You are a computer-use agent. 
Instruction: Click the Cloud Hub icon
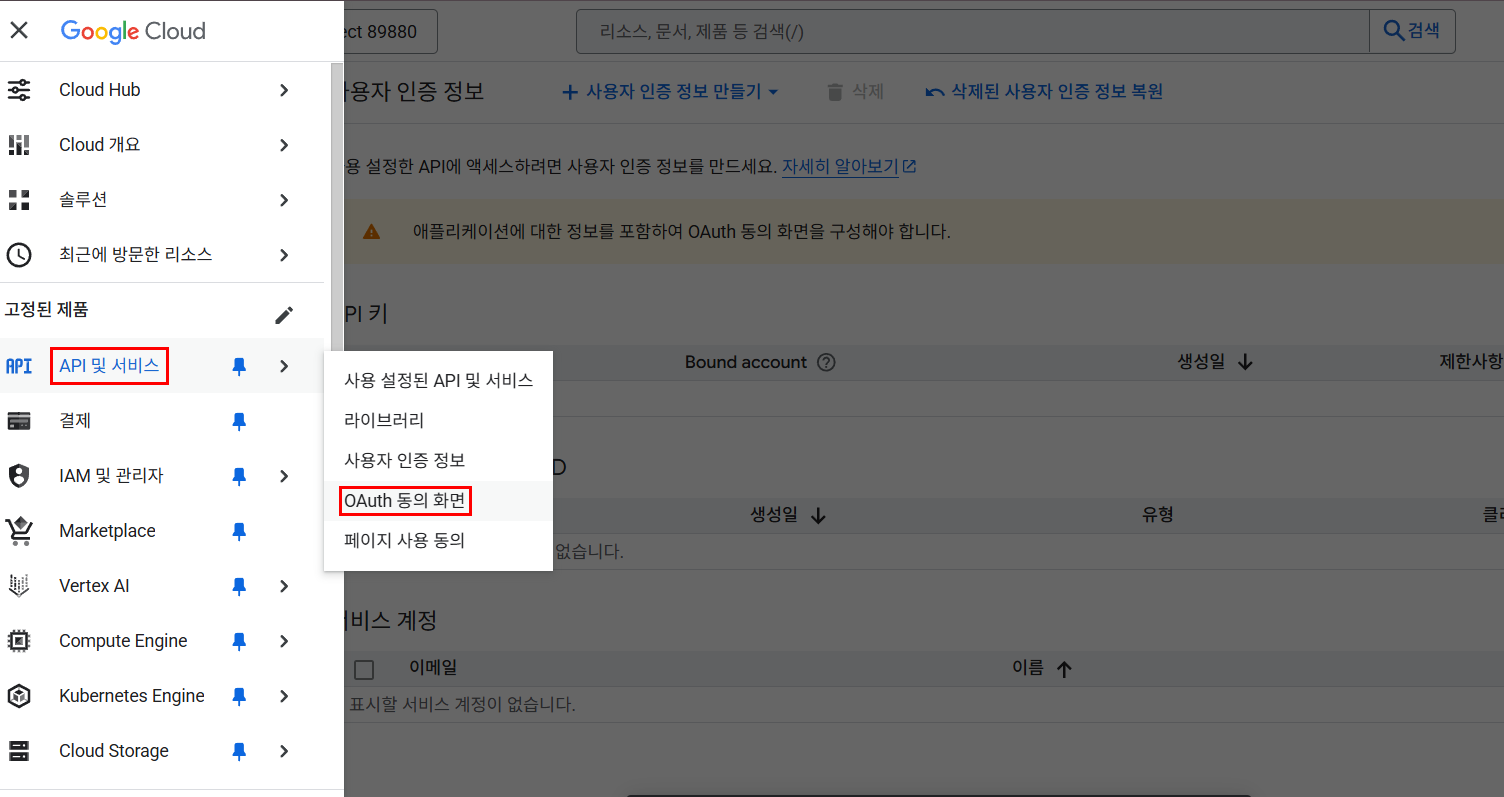tap(19, 90)
